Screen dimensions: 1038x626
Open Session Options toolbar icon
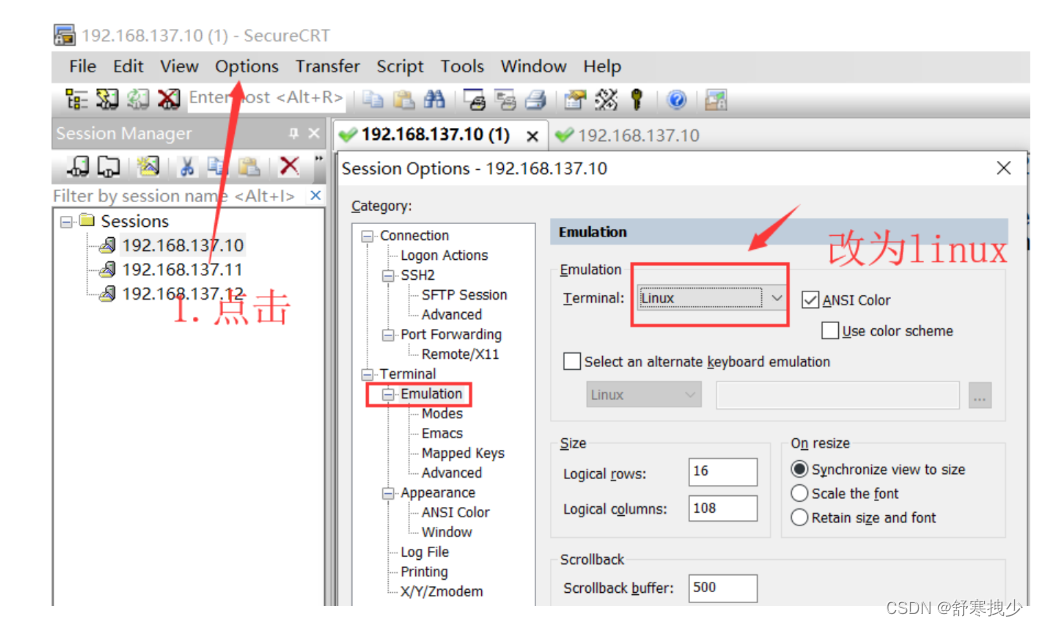click(575, 100)
